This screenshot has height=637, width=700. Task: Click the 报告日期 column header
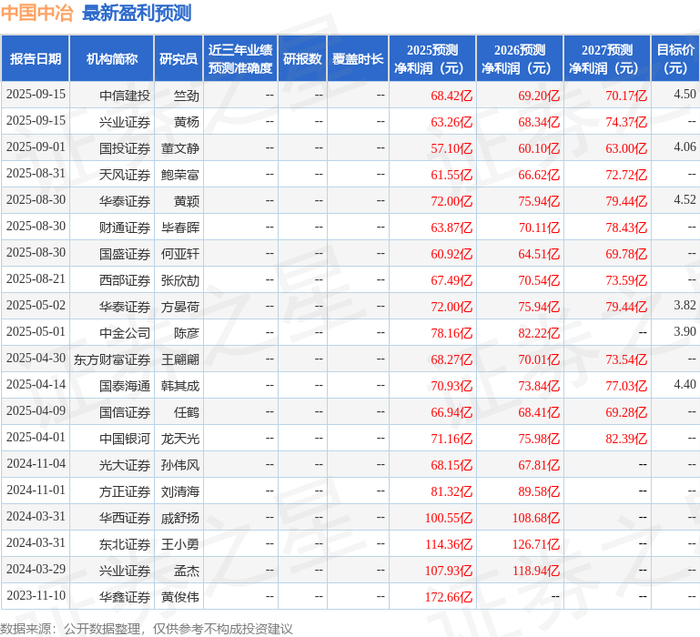coord(35,59)
